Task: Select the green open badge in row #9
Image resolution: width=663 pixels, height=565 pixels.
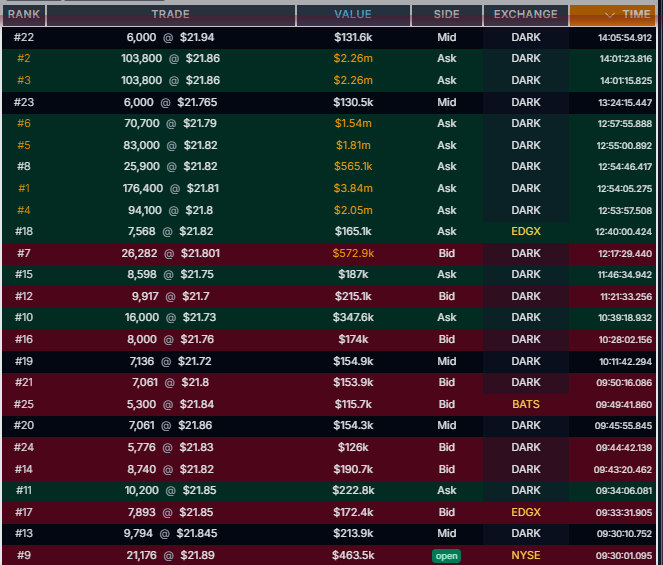Action: point(447,556)
